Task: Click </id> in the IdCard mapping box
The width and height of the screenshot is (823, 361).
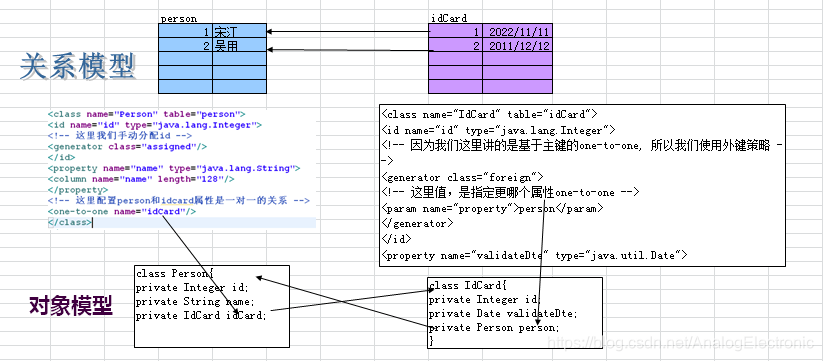Action: tap(396, 239)
